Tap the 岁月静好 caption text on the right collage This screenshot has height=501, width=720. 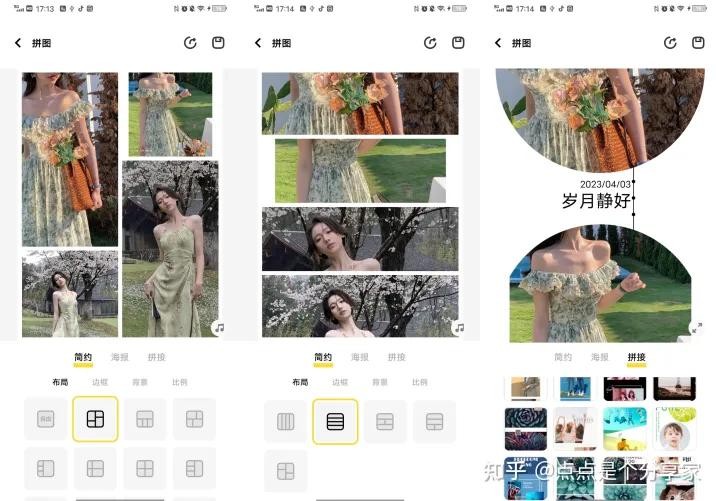coord(596,201)
